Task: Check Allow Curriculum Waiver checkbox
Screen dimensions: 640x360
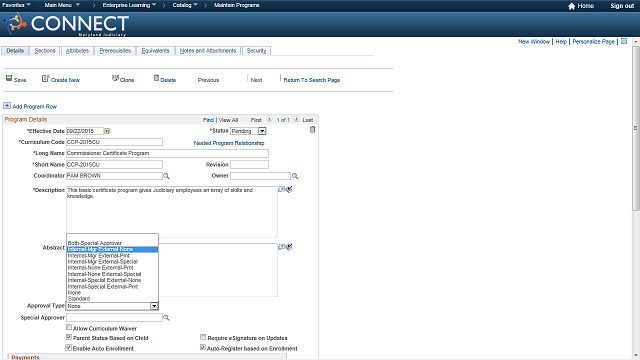Action: (x=69, y=327)
